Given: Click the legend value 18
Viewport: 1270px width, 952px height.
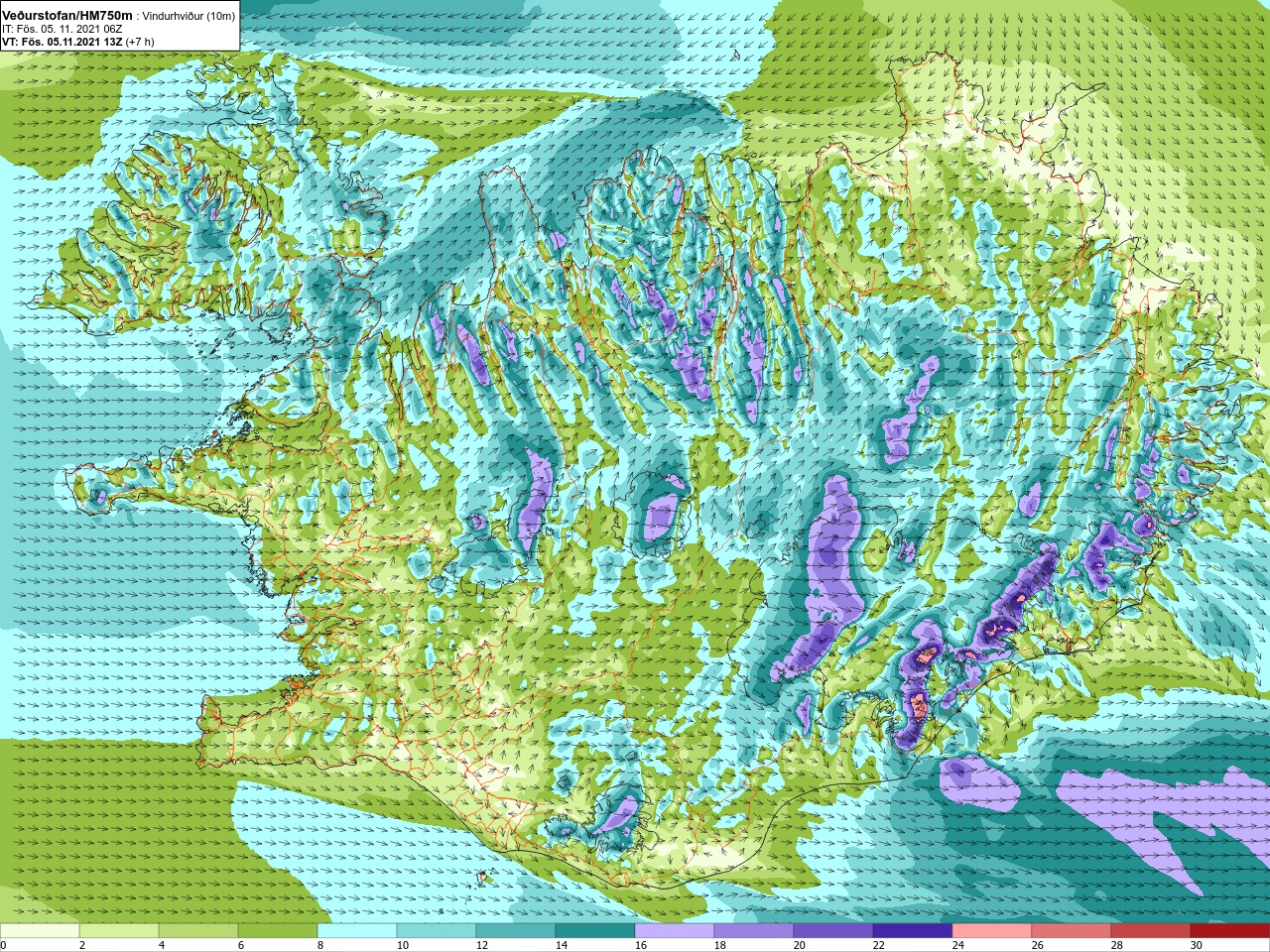Looking at the screenshot, I should [x=719, y=945].
